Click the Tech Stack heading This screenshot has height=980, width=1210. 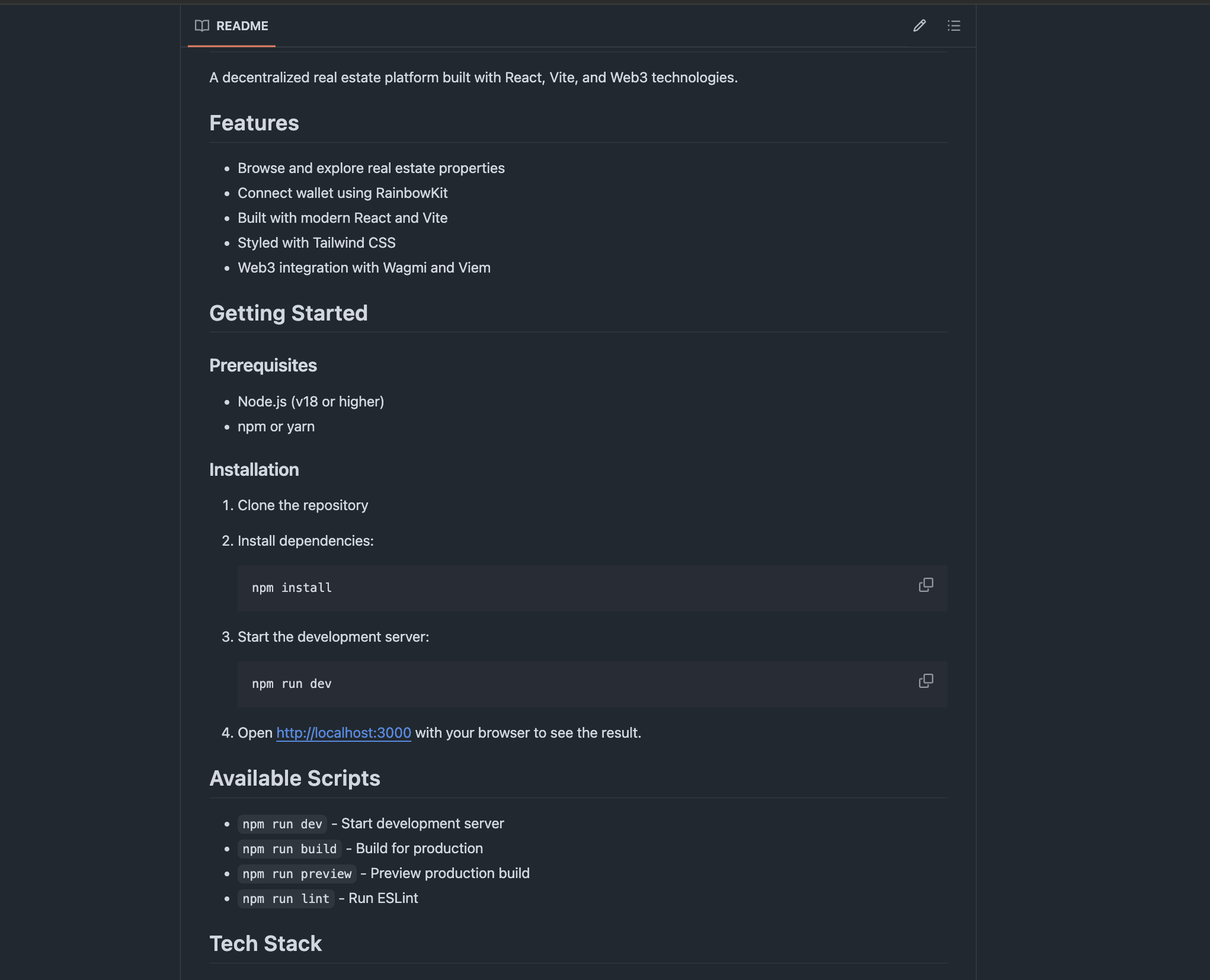pyautogui.click(x=265, y=944)
